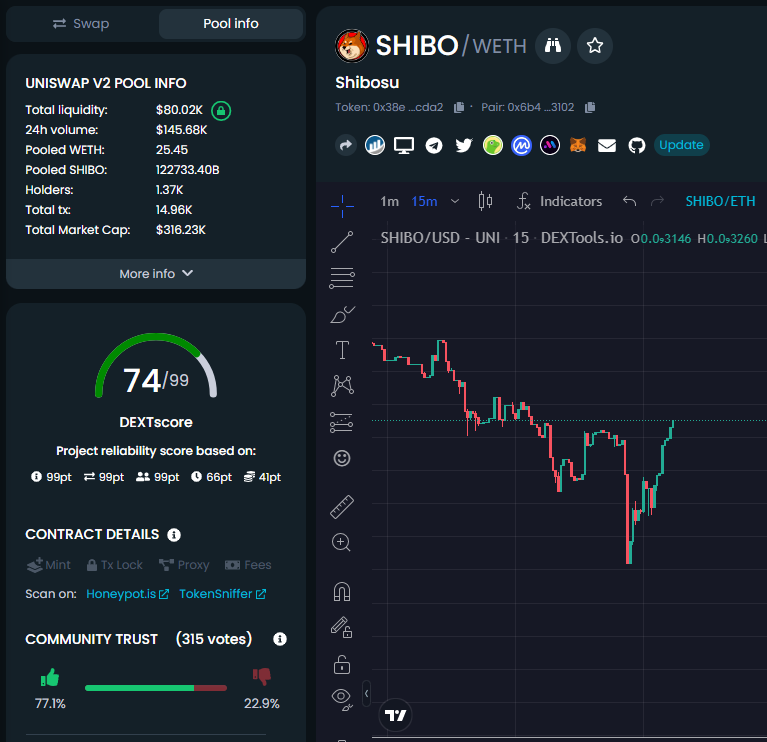Click the black circular social icon
Viewport: 767px width, 742px height.
550,145
